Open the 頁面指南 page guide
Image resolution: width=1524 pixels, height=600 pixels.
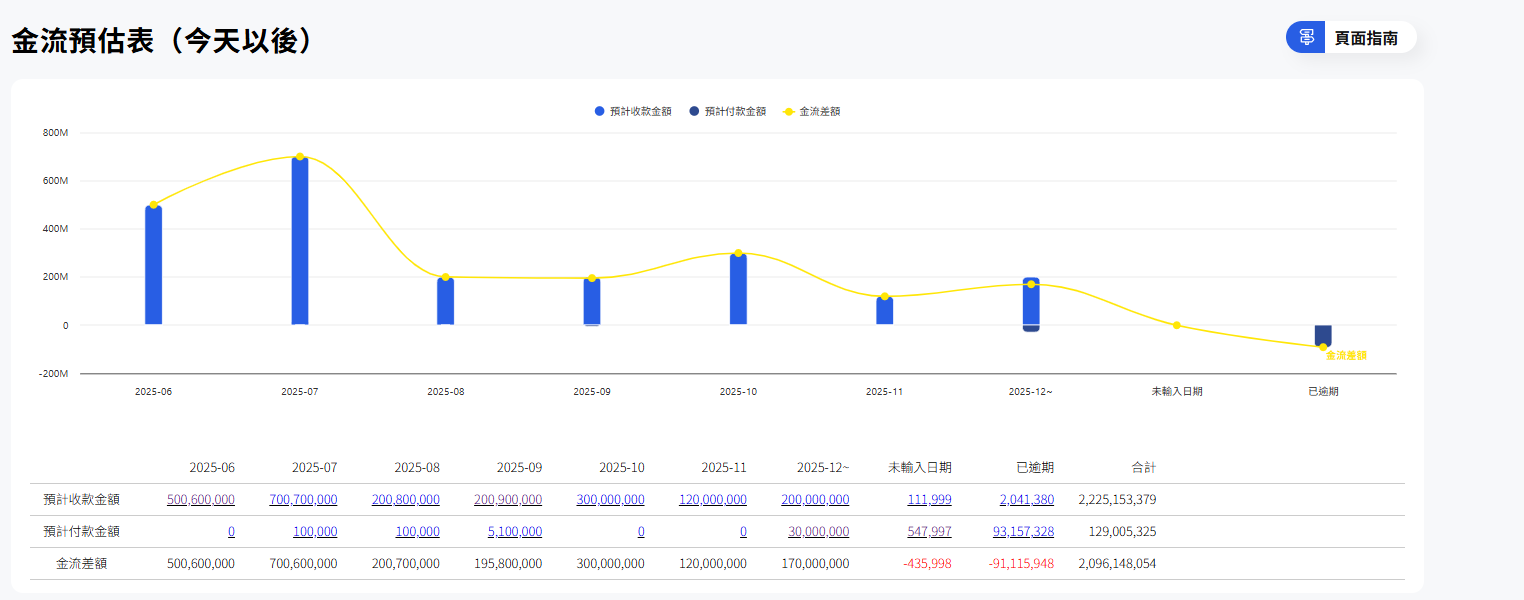click(1351, 38)
